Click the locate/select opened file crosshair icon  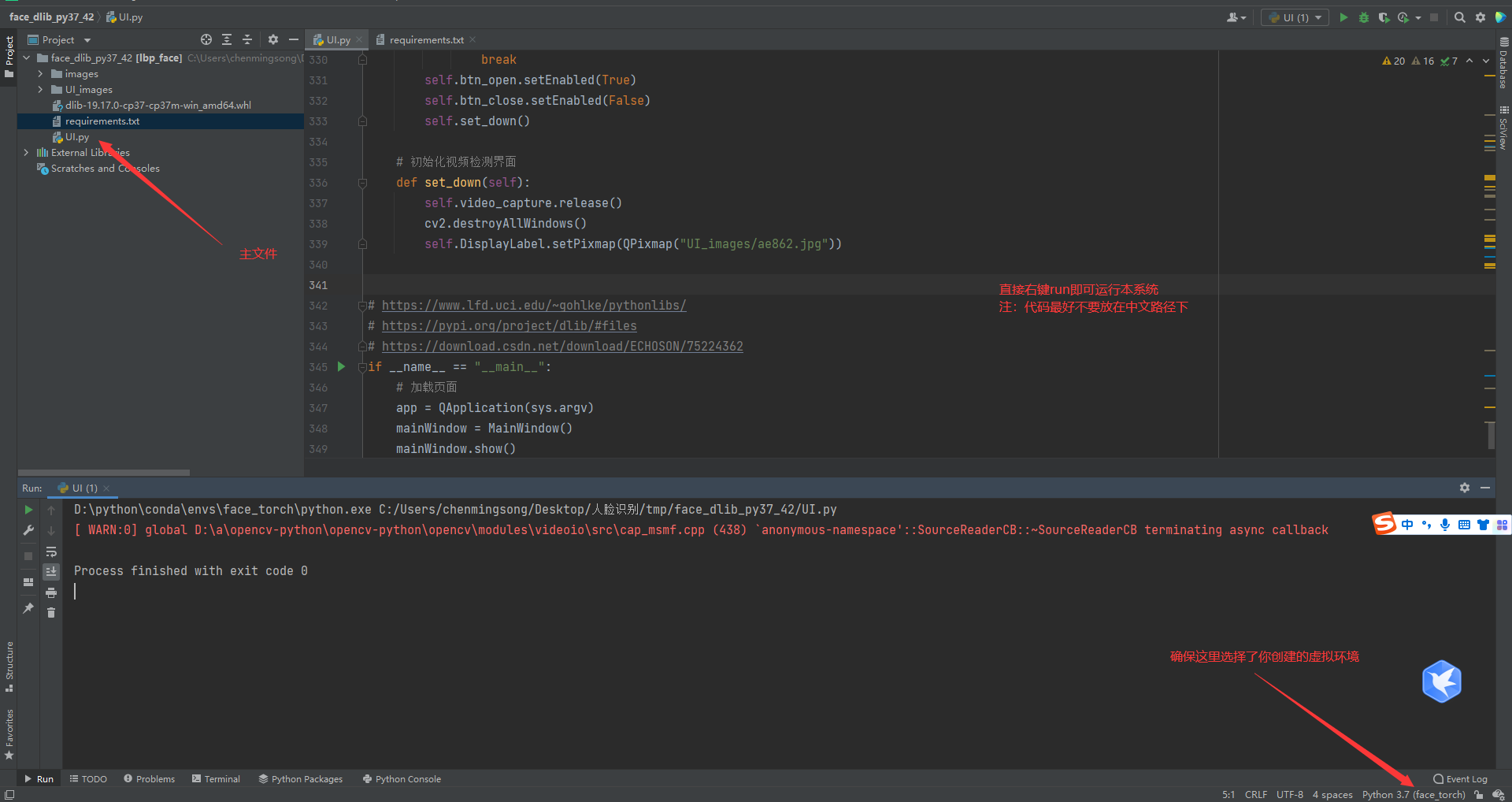pyautogui.click(x=206, y=39)
